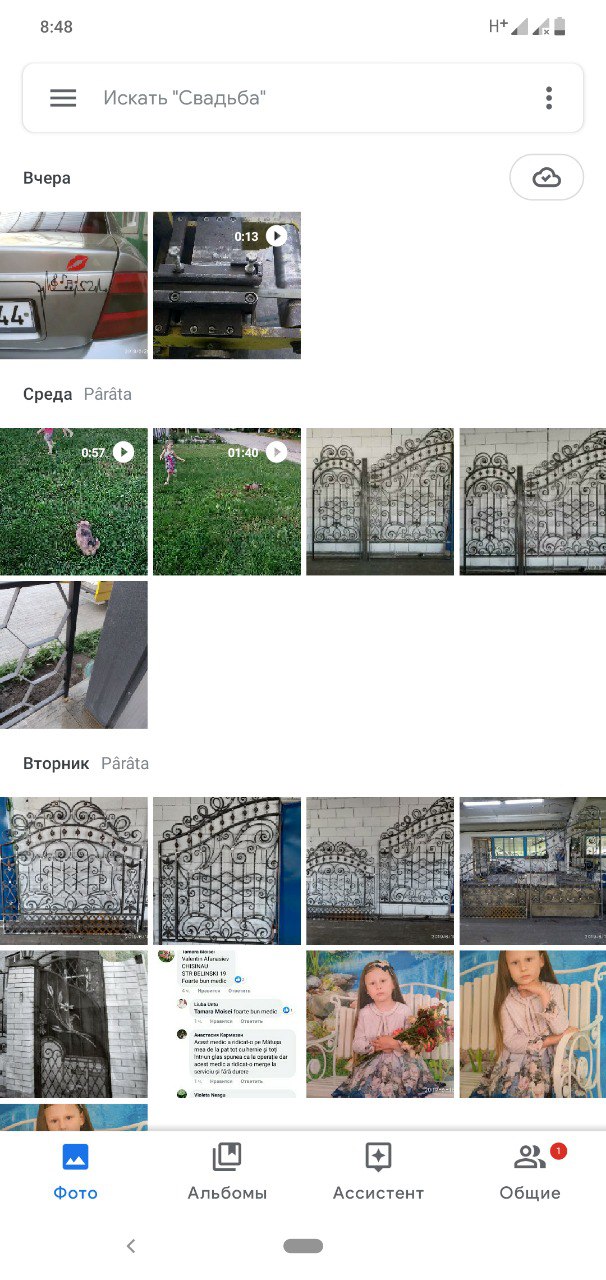Tap the Вторник Pârâta section header

pyautogui.click(x=86, y=763)
